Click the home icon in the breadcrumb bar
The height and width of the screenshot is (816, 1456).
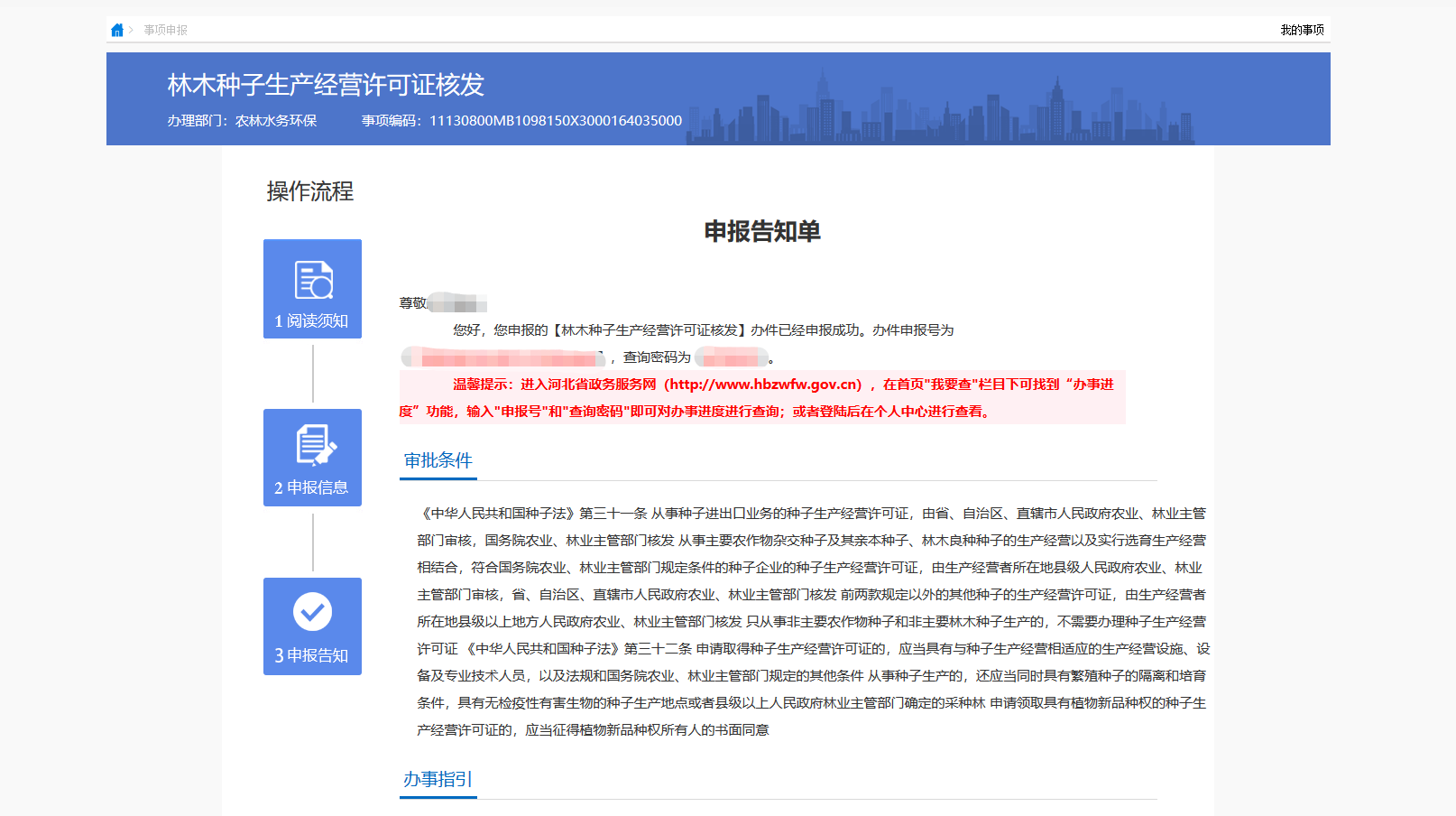[116, 29]
